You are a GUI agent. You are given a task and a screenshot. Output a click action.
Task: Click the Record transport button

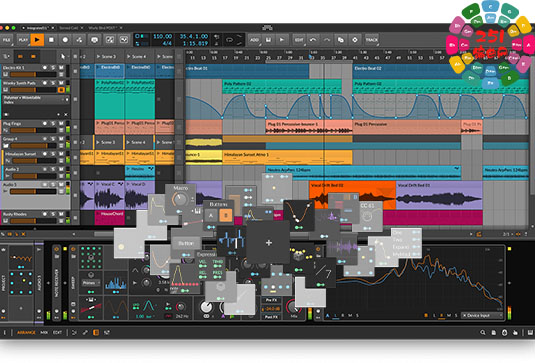click(65, 40)
